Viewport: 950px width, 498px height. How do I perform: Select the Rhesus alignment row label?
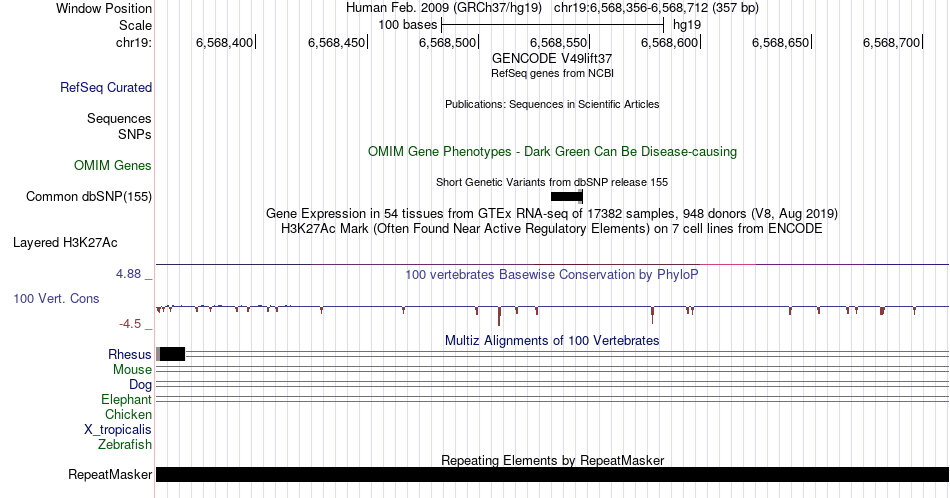click(130, 354)
